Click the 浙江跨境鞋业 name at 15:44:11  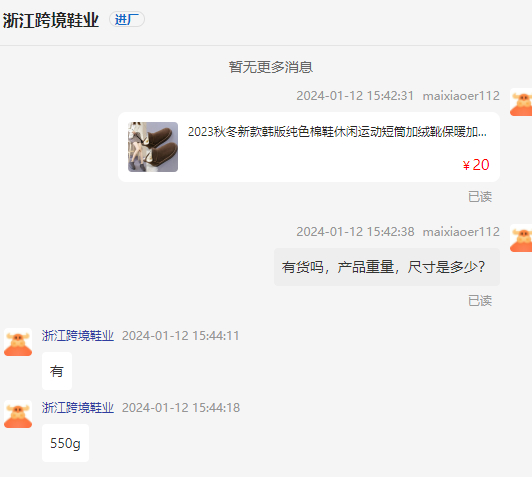[x=78, y=336]
